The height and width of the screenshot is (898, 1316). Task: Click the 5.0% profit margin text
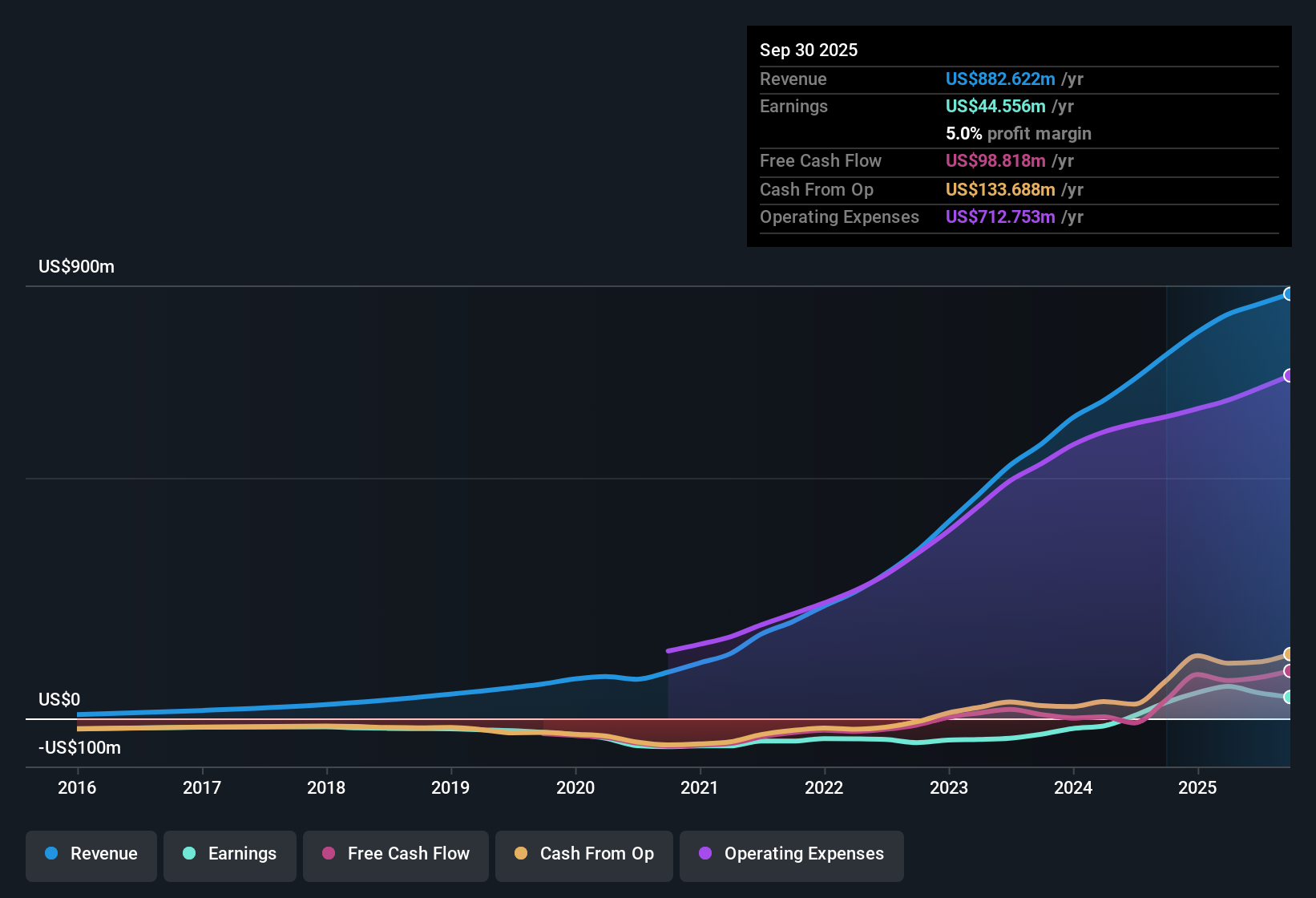tap(1018, 134)
